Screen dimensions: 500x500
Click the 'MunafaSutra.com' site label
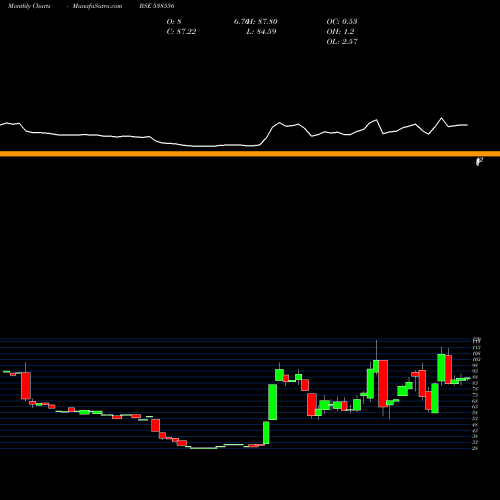pyautogui.click(x=97, y=6)
